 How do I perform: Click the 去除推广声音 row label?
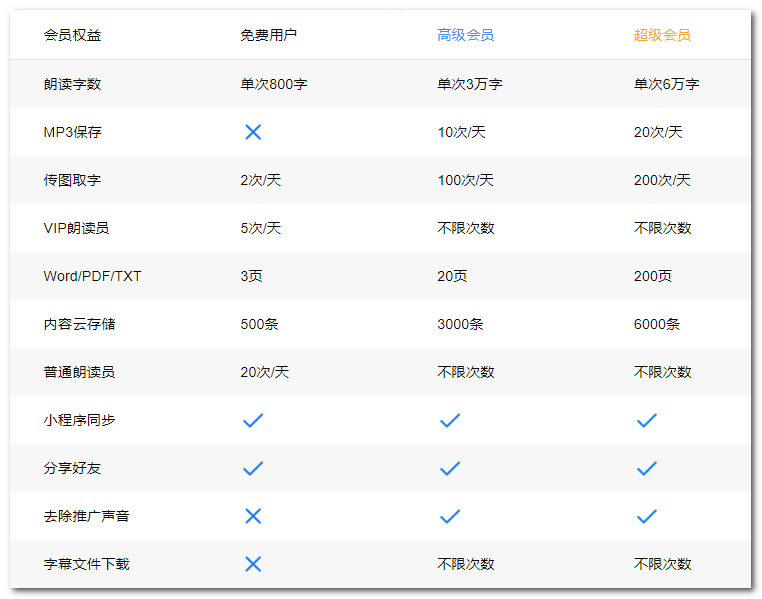pos(87,516)
